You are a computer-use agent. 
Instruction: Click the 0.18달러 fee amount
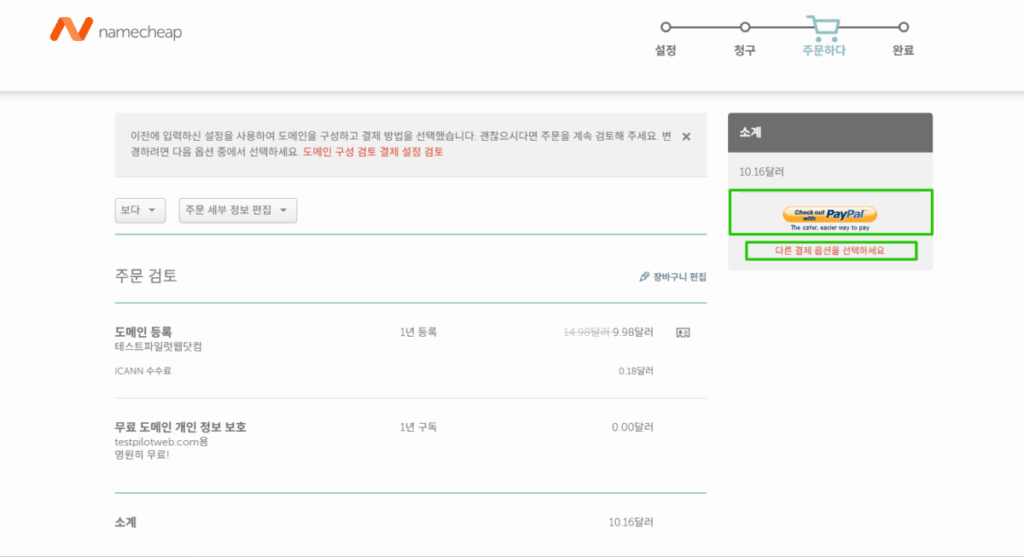(636, 371)
